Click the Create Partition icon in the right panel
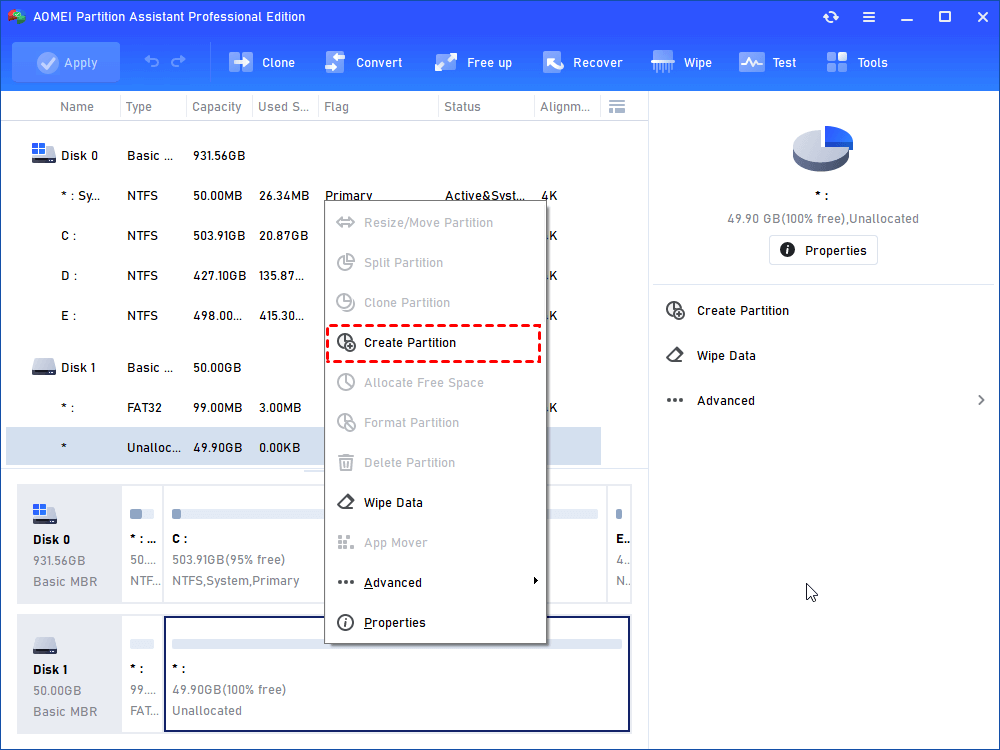 point(675,311)
